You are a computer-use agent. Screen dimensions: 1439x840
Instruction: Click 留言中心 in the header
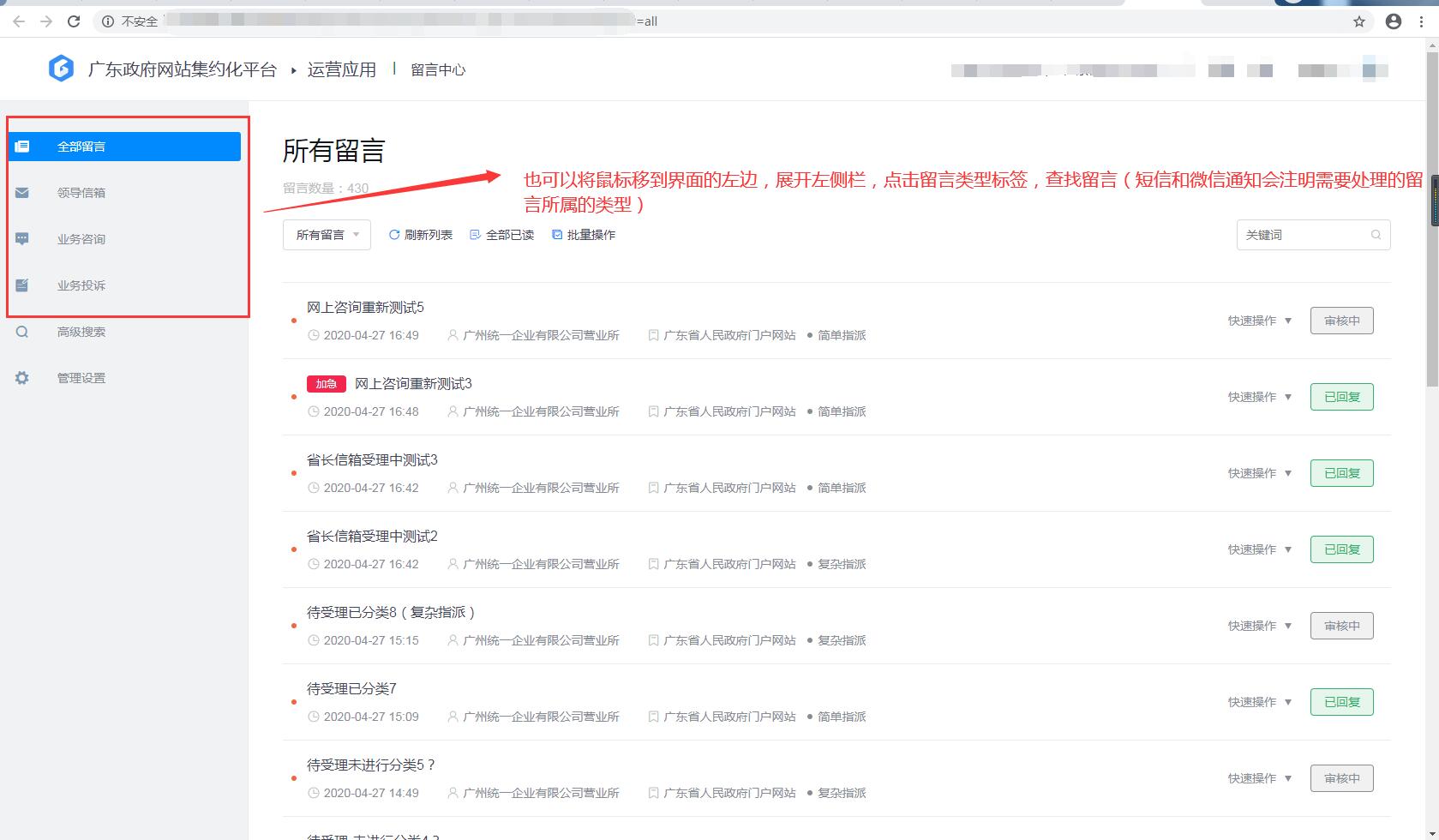(x=438, y=69)
